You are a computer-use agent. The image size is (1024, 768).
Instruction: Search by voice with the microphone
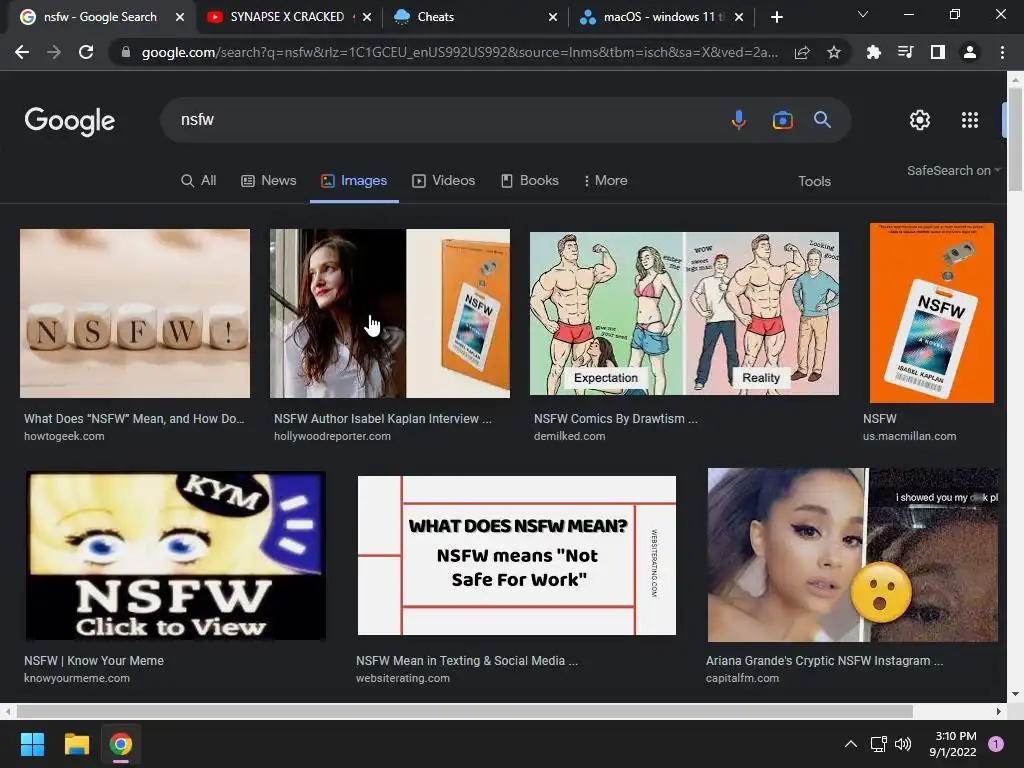pos(739,120)
